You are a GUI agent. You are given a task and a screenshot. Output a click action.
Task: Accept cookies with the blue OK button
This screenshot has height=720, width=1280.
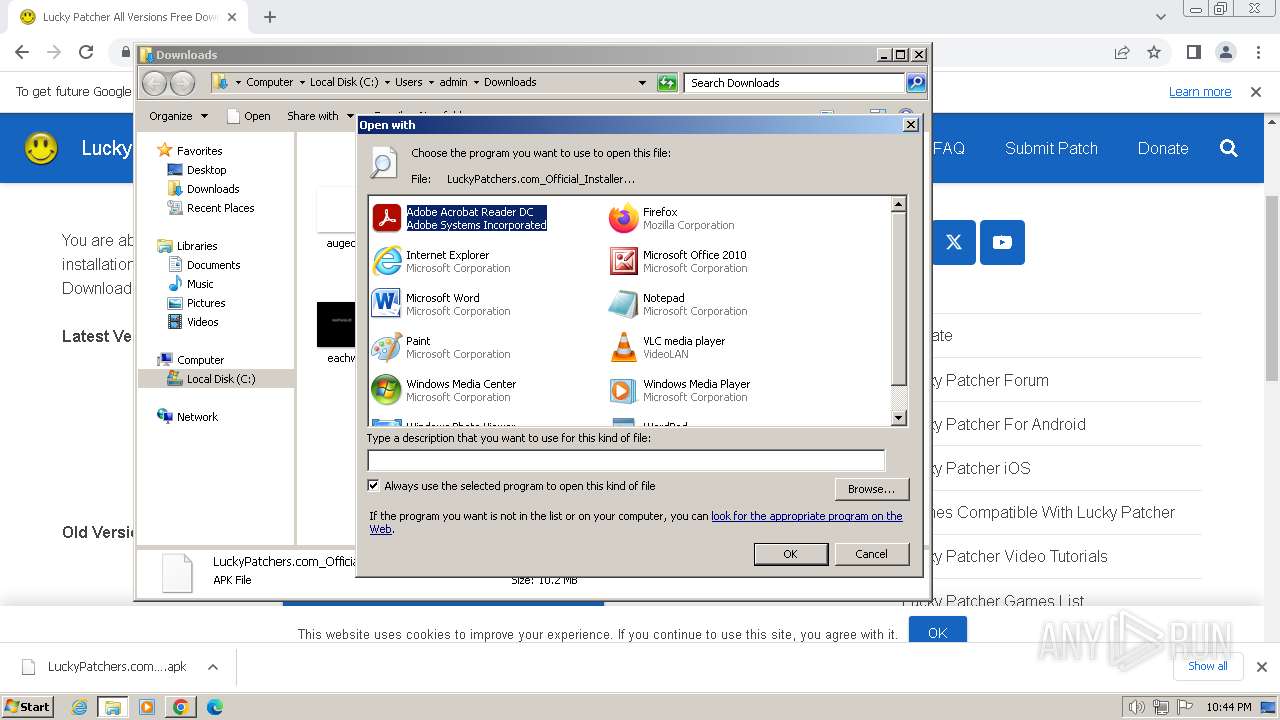pos(937,632)
